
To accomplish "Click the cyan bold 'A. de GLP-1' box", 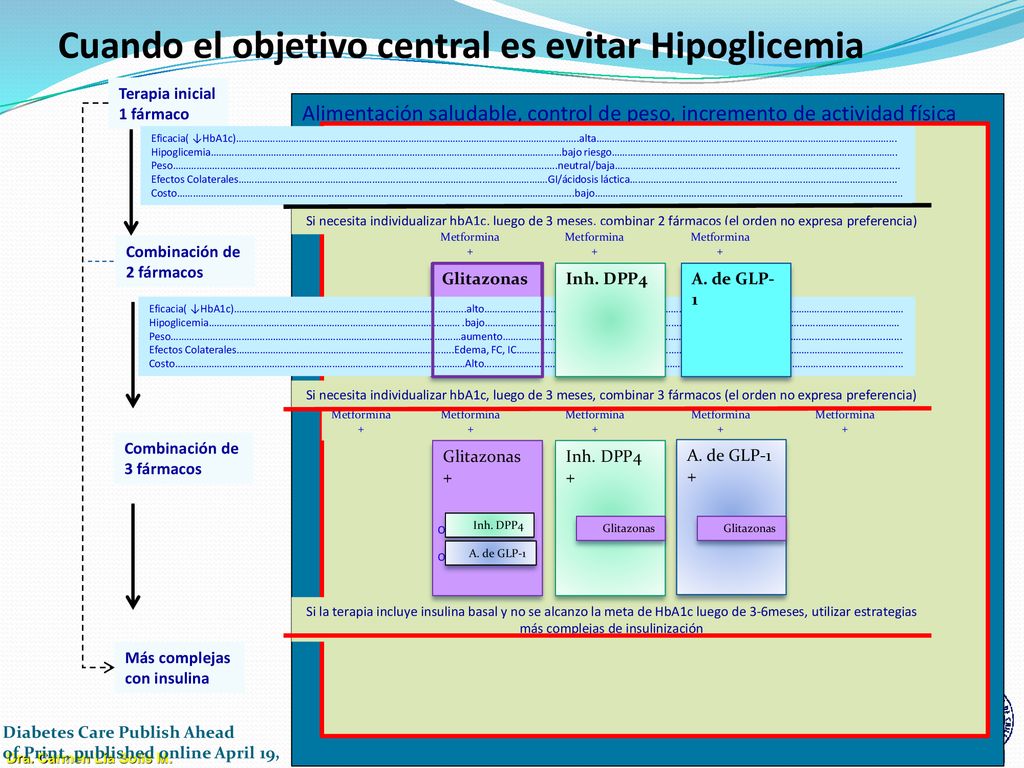I will tap(736, 320).
